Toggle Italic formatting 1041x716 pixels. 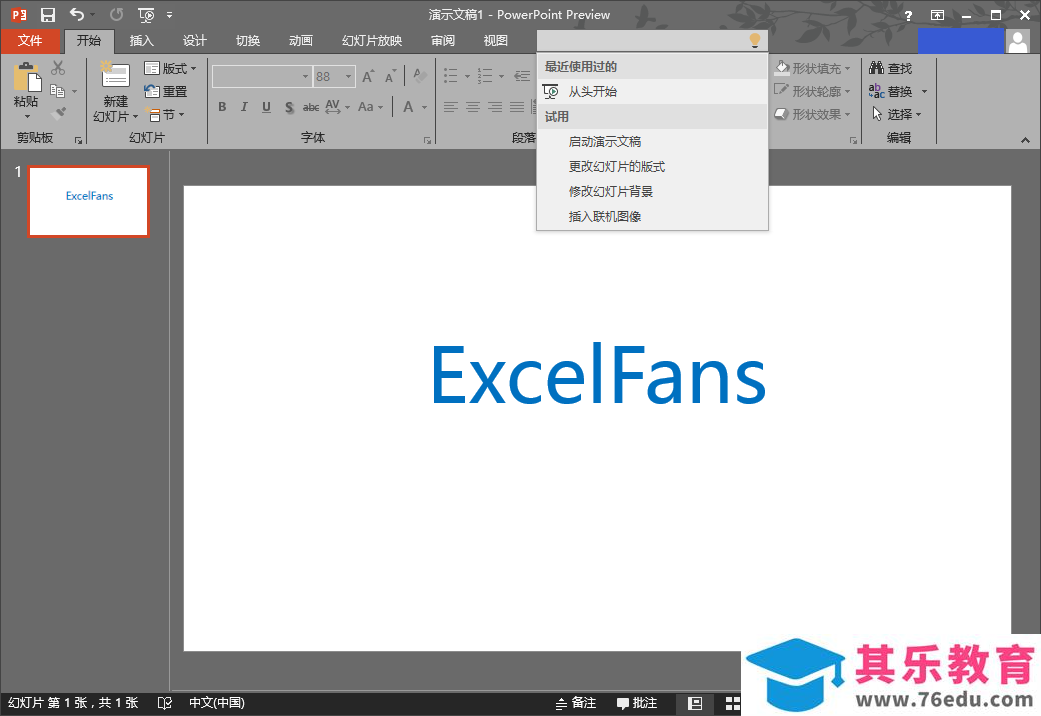point(244,107)
